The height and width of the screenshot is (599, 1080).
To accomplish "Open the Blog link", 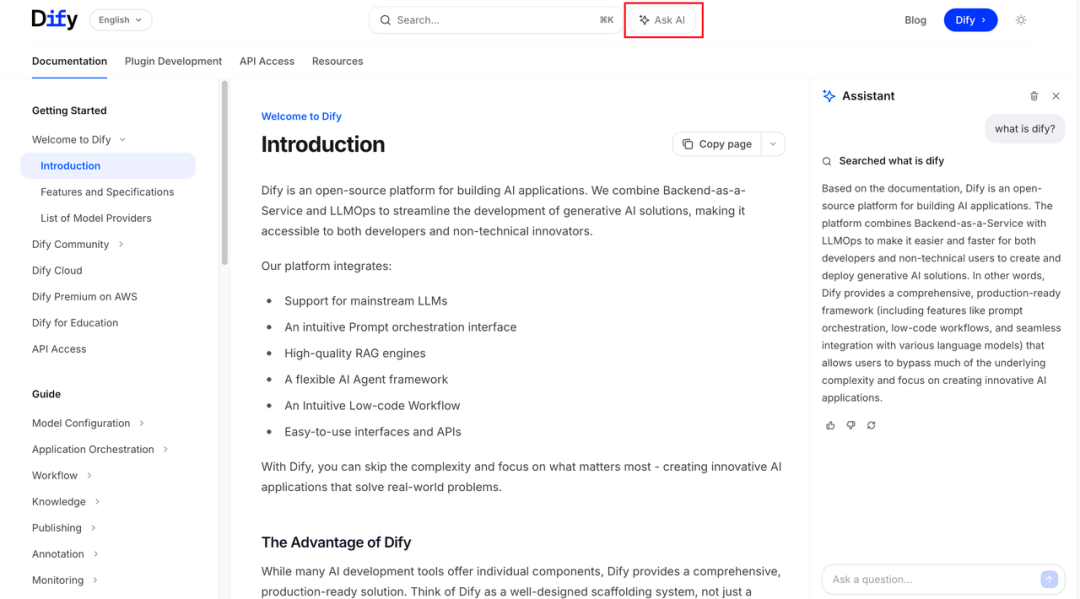I will click(915, 20).
